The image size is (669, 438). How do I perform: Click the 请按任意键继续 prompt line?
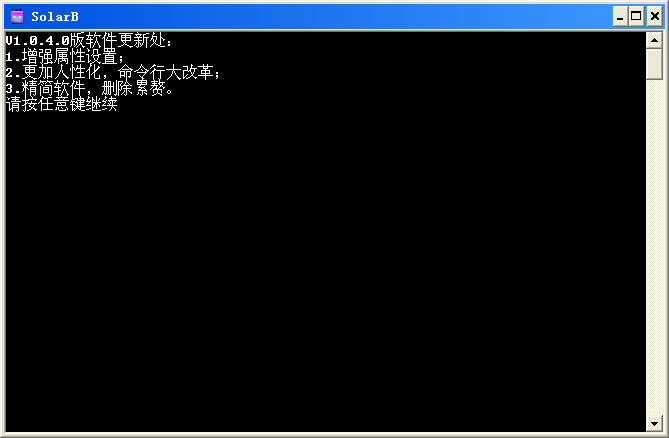61,104
